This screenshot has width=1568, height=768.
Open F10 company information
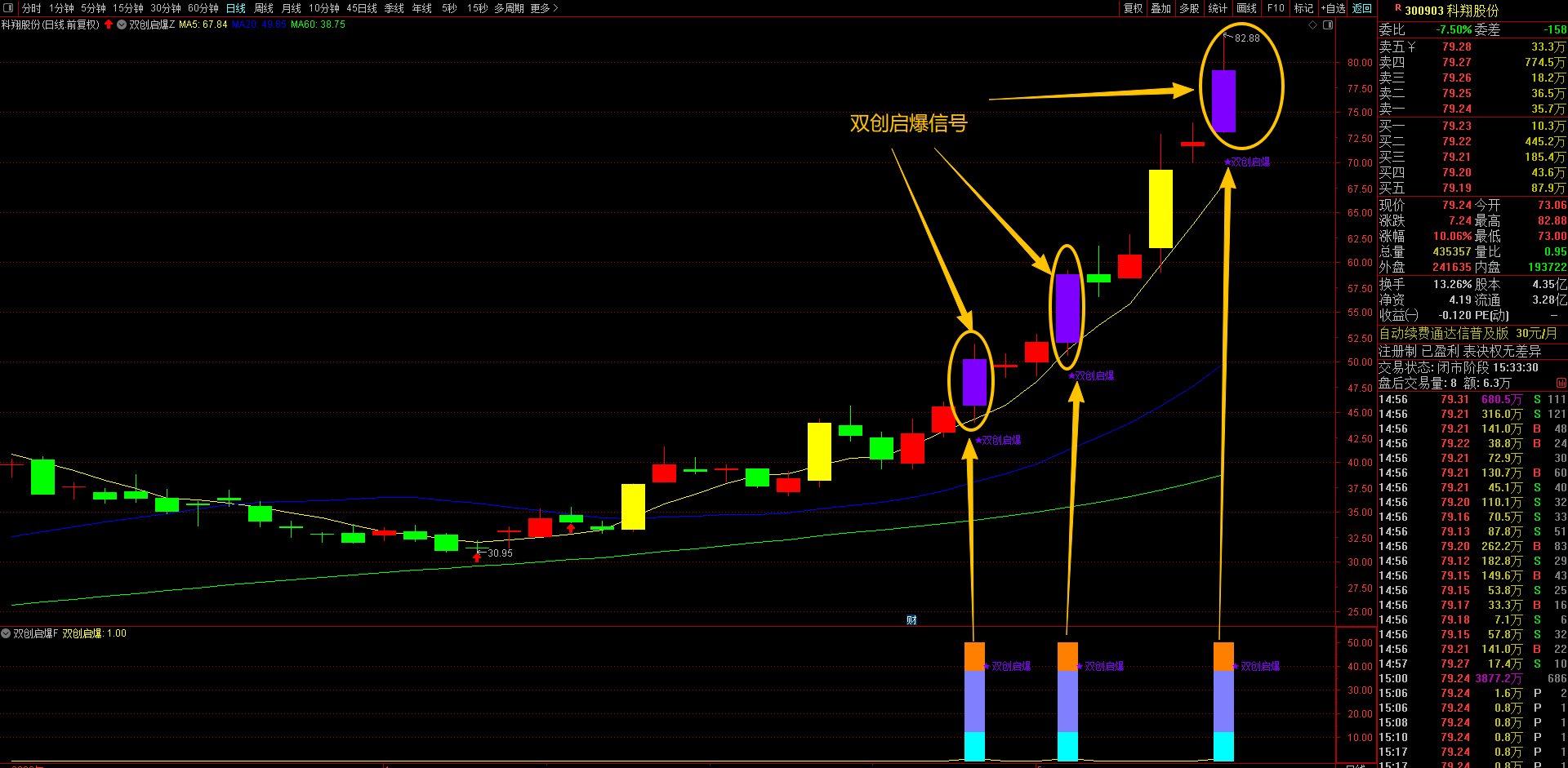[x=1276, y=8]
